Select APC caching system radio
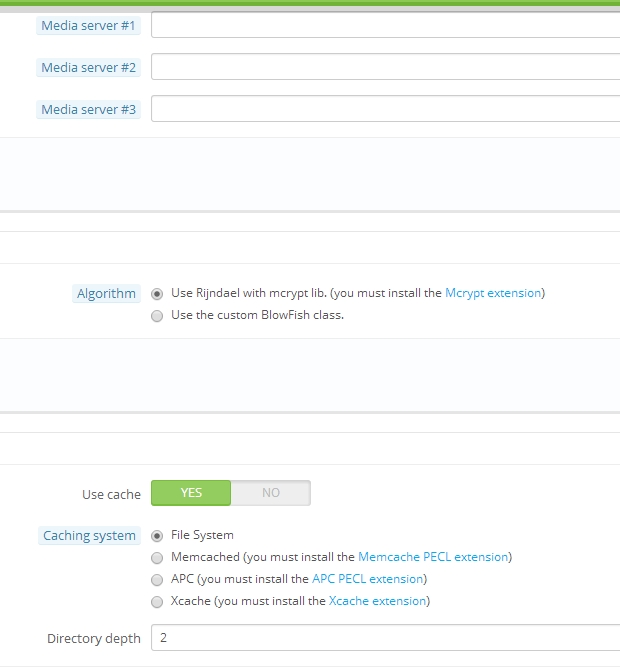The image size is (620, 667). (157, 580)
